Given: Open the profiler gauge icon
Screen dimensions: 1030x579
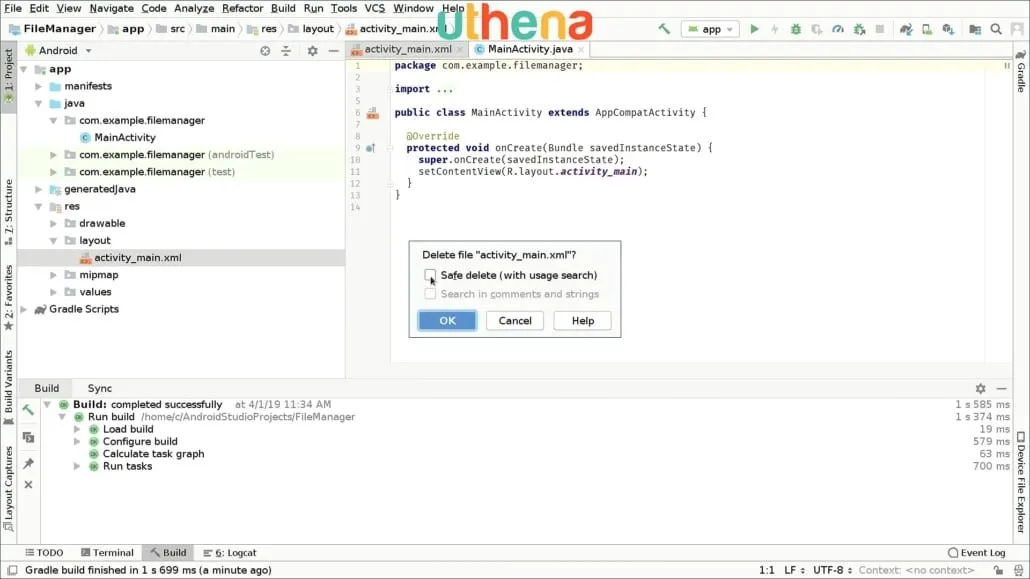Looking at the screenshot, I should point(838,29).
